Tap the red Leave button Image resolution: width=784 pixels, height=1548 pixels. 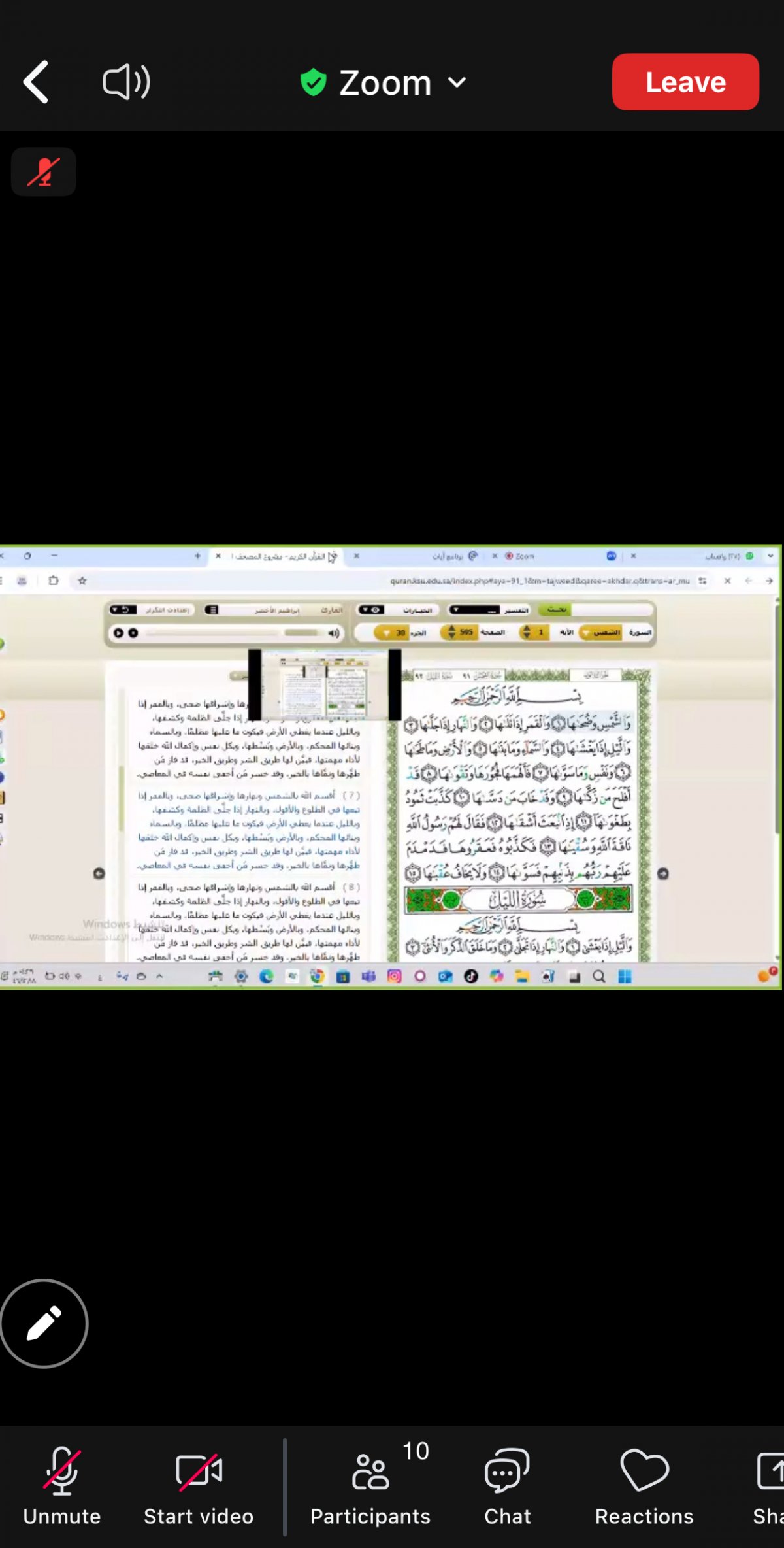(x=685, y=82)
